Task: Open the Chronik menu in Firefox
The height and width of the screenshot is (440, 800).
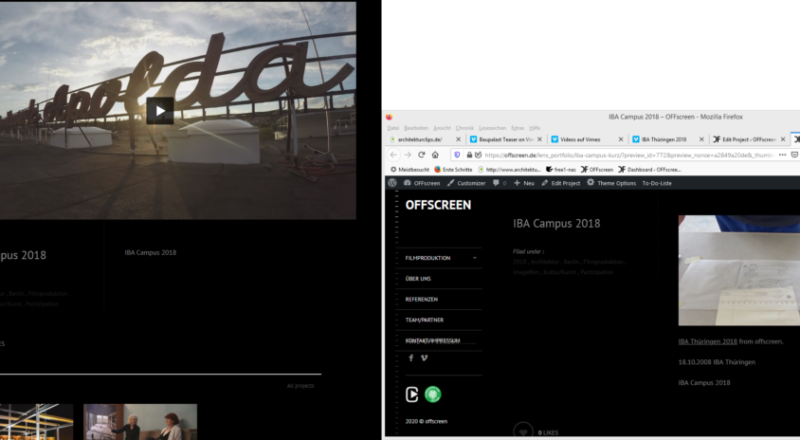Action: tap(464, 128)
